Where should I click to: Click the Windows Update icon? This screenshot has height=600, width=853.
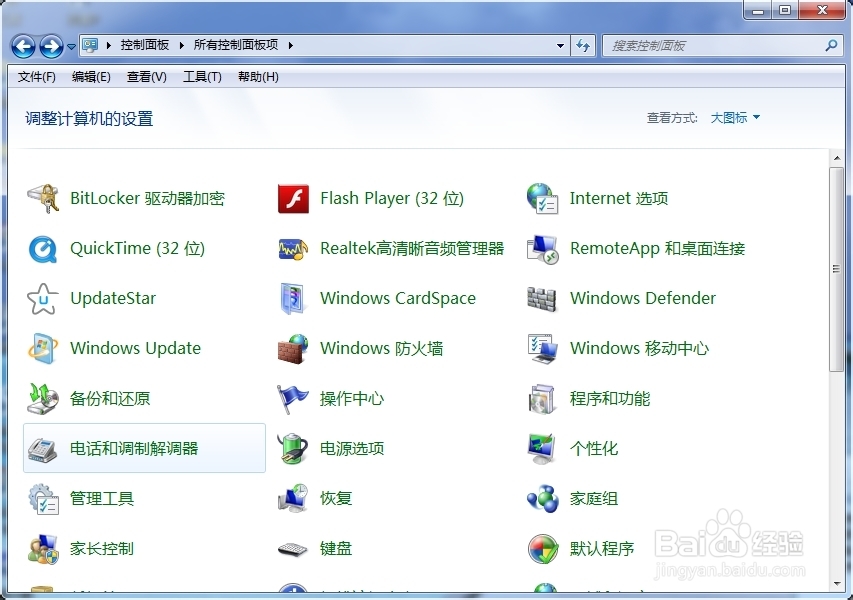(43, 349)
